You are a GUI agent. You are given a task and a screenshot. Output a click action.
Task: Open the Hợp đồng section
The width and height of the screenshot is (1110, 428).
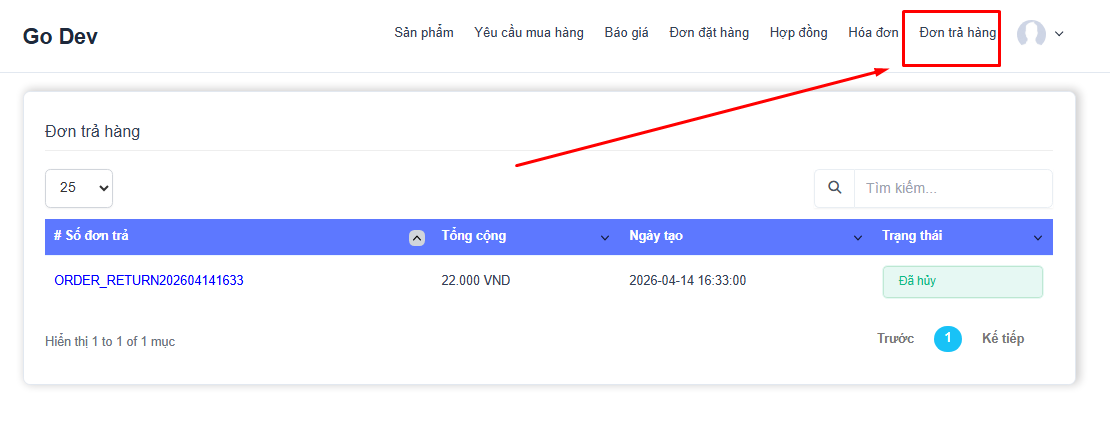pos(798,33)
